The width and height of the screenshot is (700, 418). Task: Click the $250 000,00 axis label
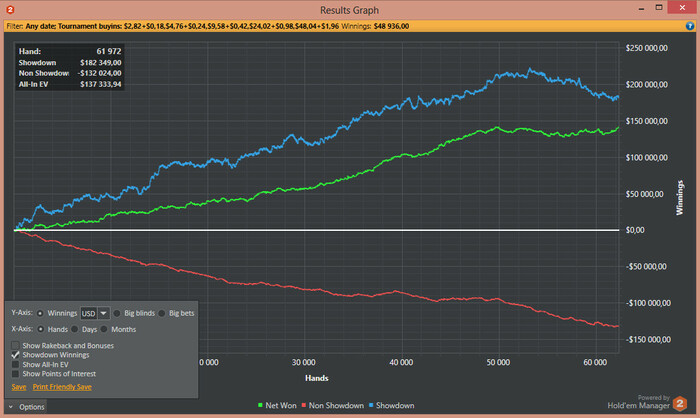pos(647,48)
